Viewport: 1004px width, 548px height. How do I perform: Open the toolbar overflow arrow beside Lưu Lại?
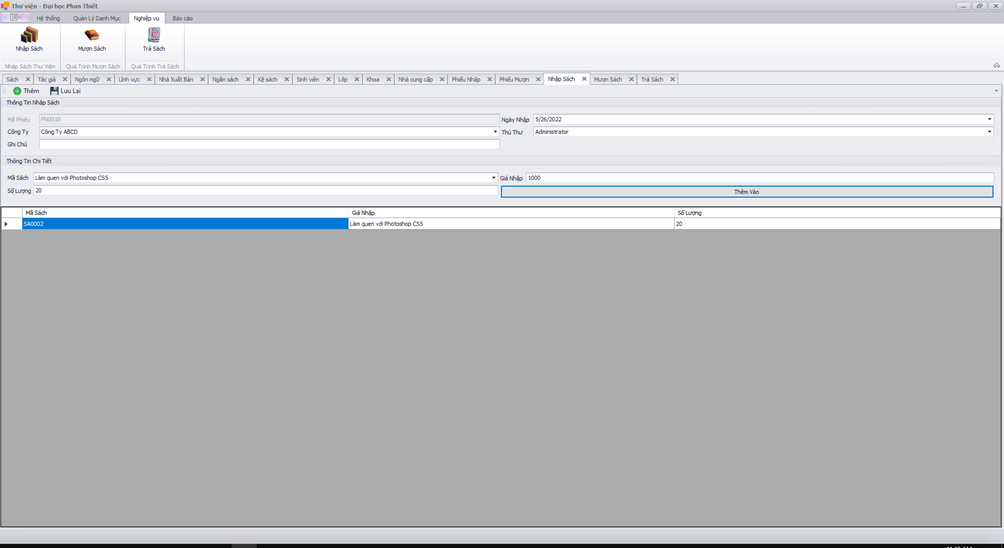(996, 91)
